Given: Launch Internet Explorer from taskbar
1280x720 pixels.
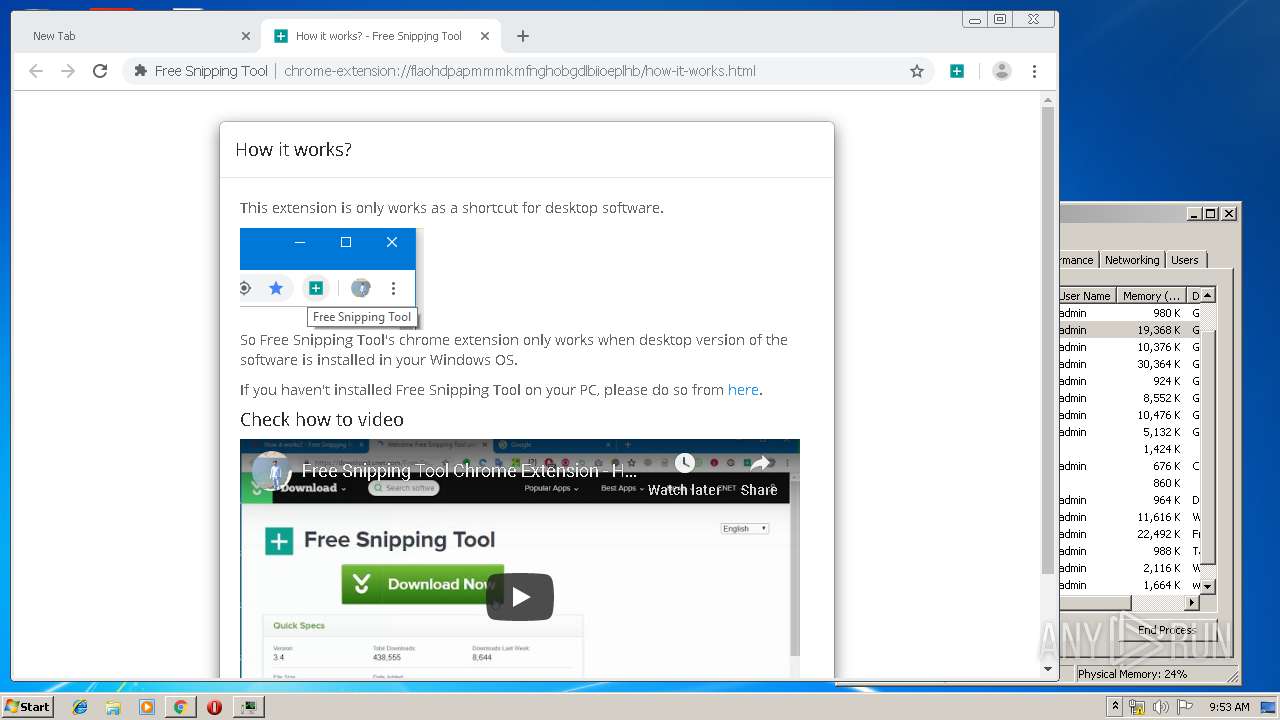Looking at the screenshot, I should point(80,707).
